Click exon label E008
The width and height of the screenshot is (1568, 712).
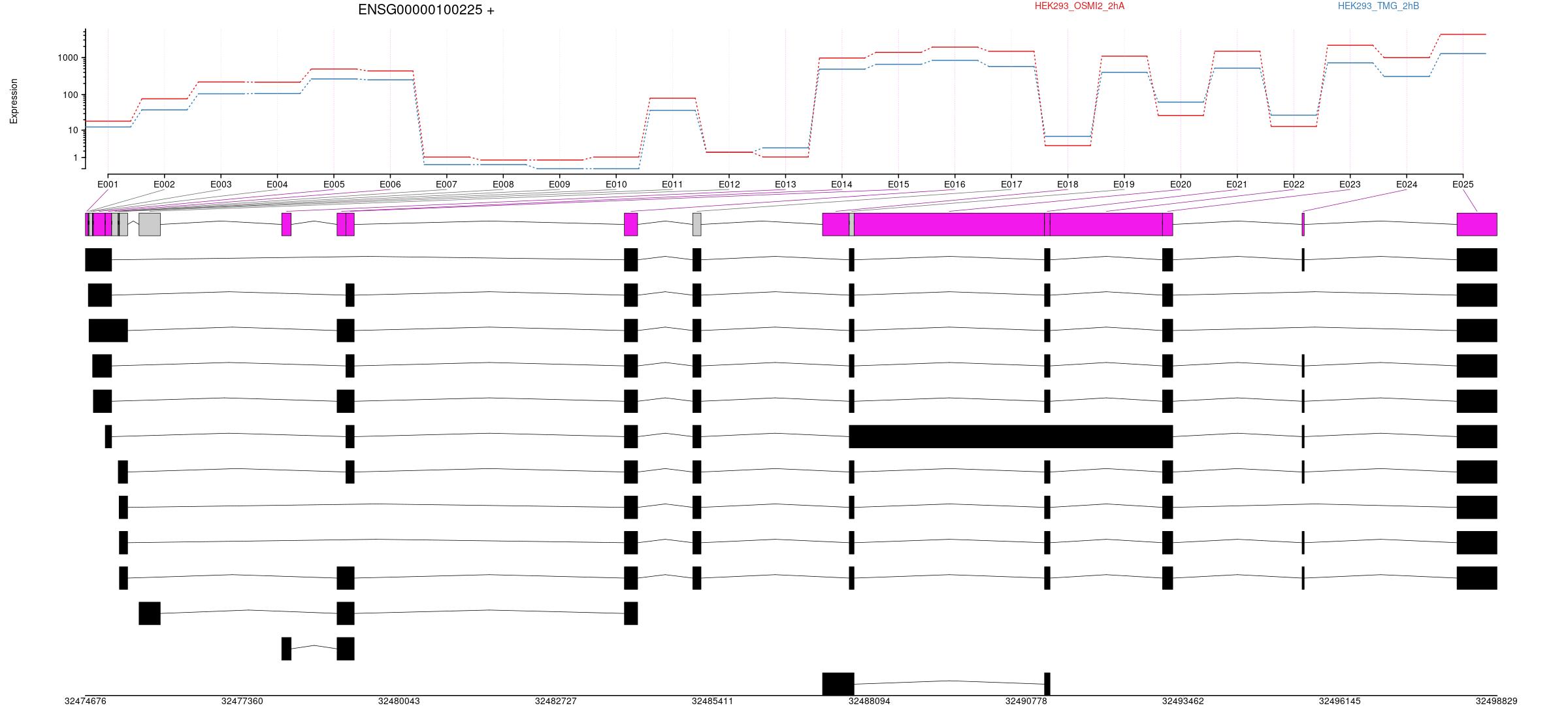tap(503, 184)
